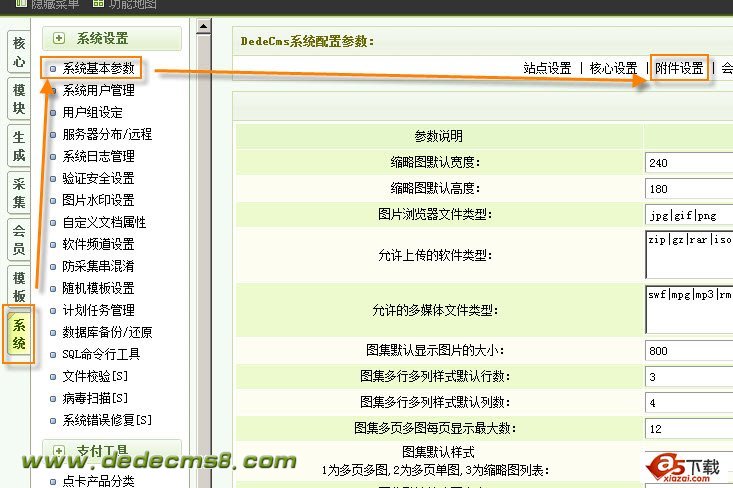Click the sidebar scrollbar track

203,261
